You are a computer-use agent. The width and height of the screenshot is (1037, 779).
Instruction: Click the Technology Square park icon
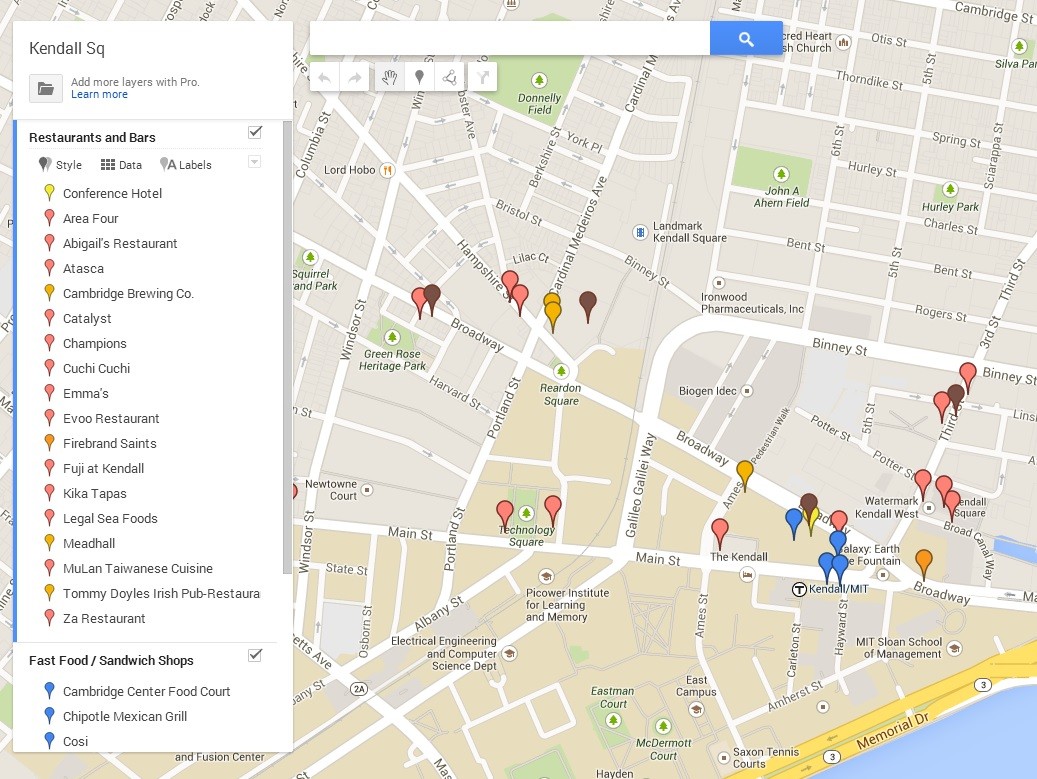(x=526, y=512)
